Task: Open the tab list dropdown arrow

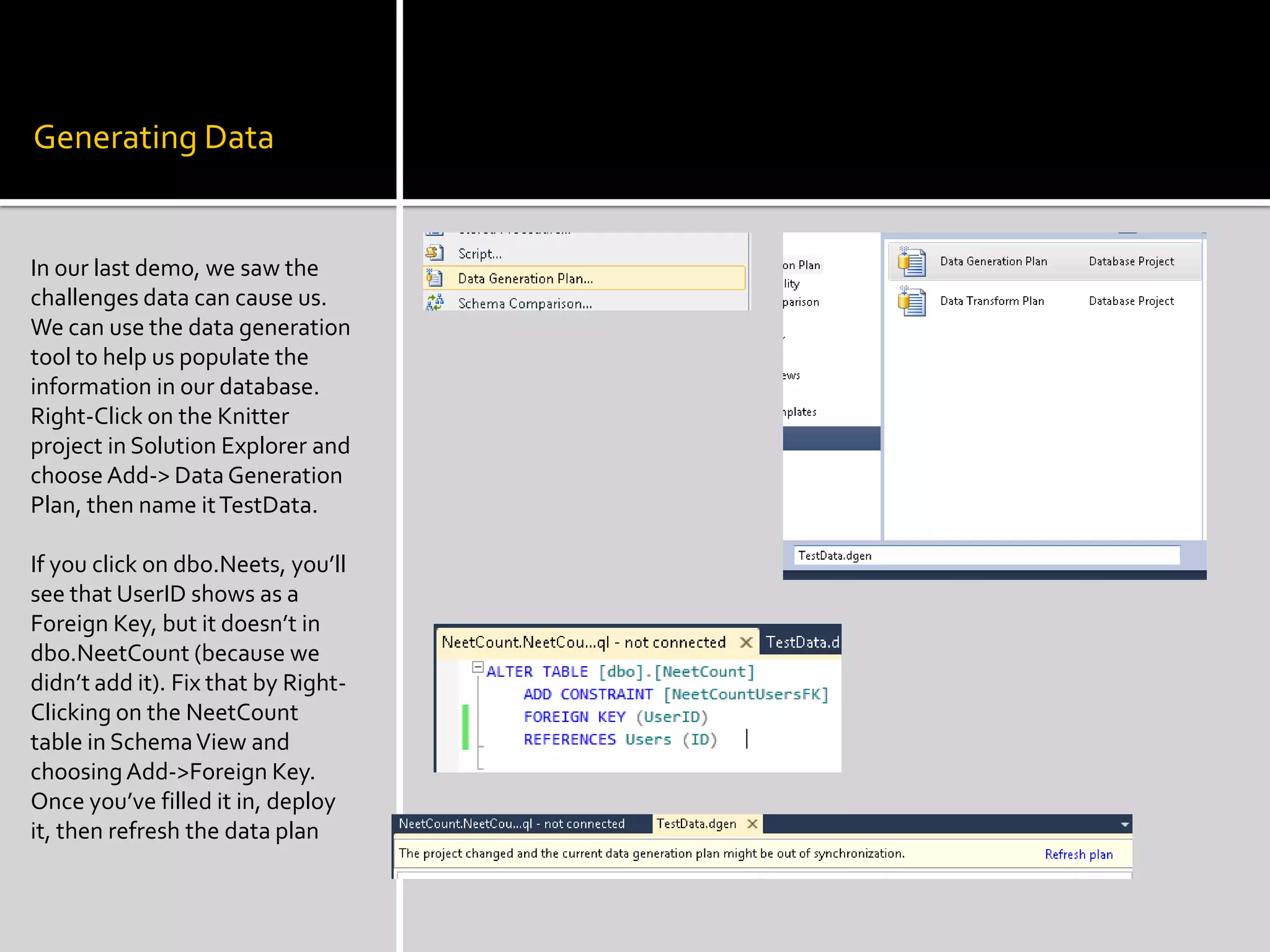Action: tap(1124, 824)
